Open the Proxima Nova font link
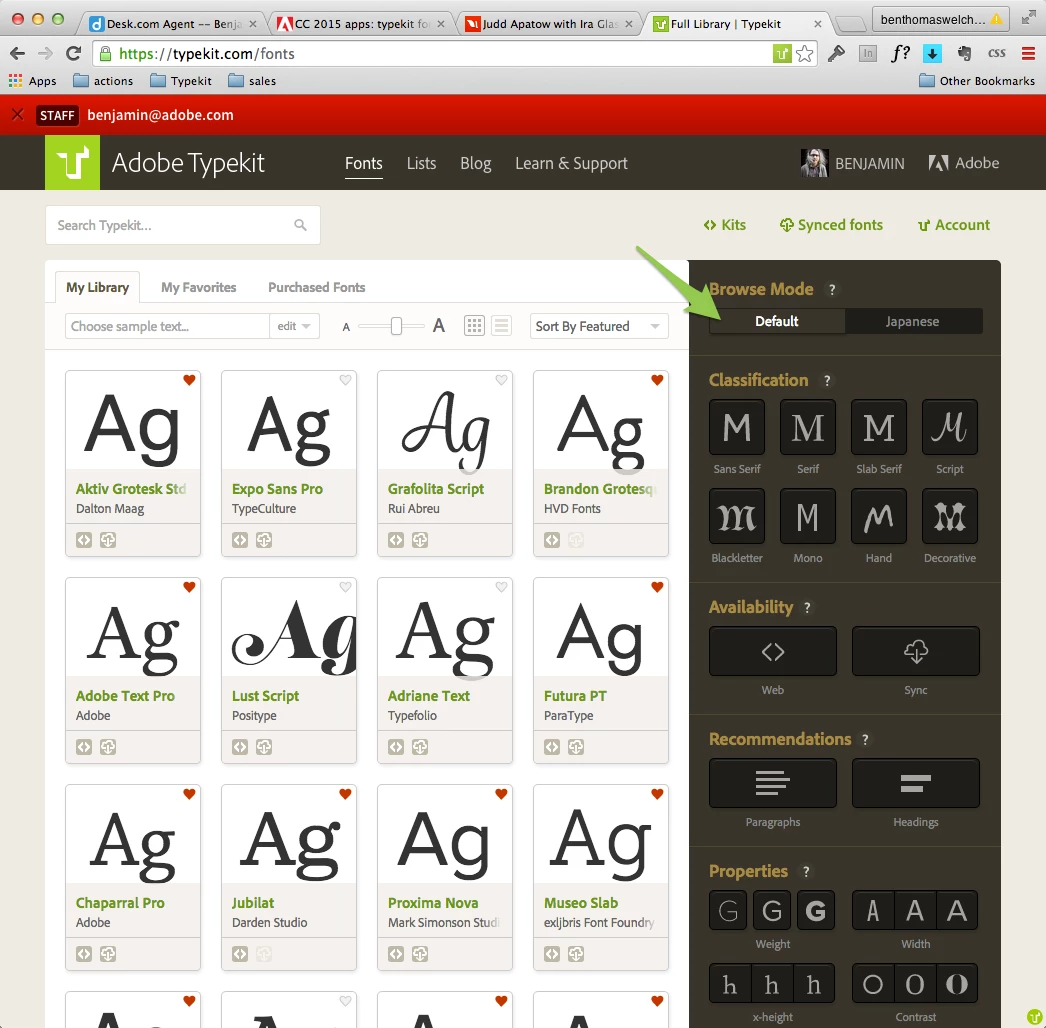 [433, 903]
